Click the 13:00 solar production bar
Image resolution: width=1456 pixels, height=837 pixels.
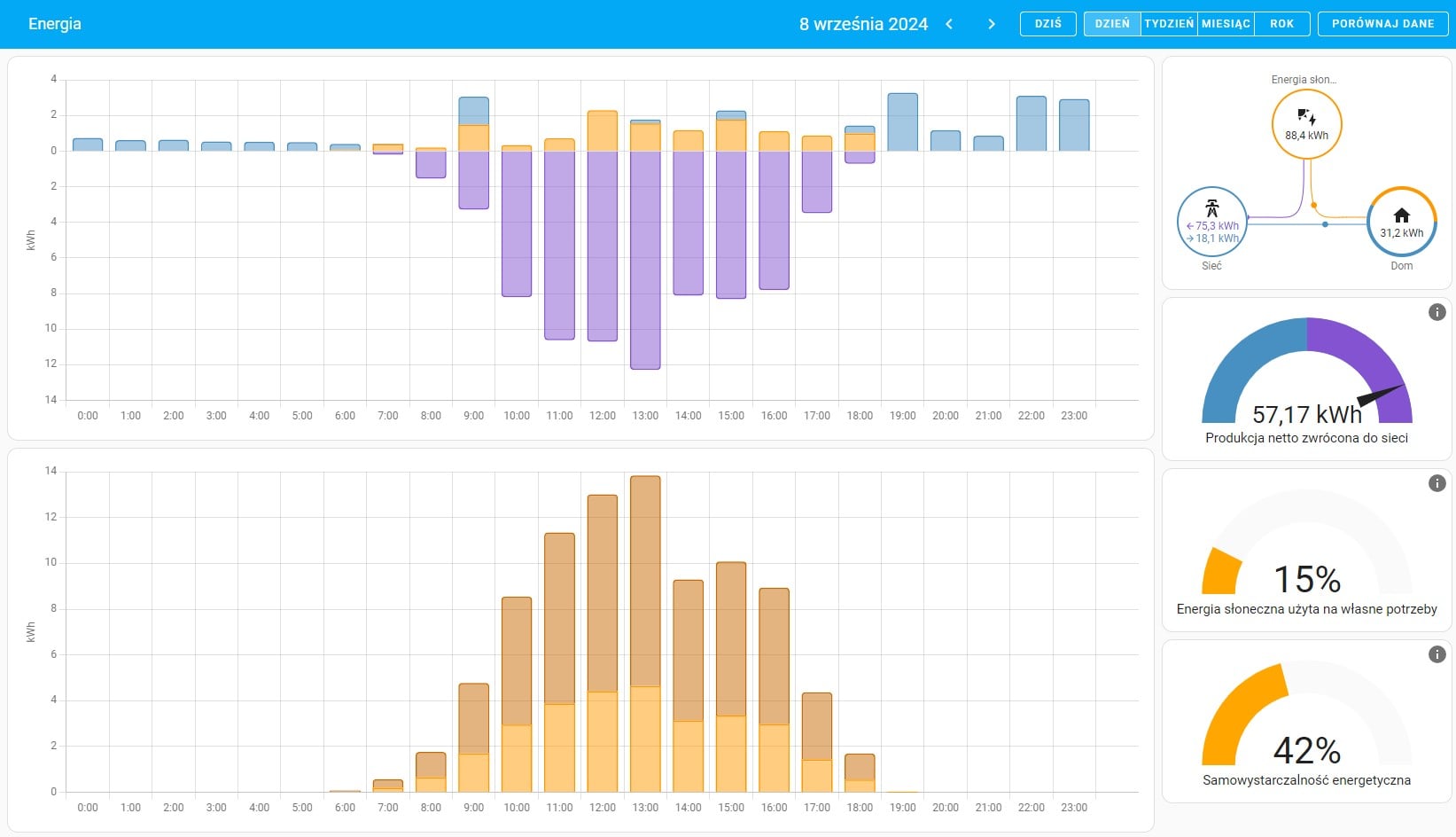645,621
